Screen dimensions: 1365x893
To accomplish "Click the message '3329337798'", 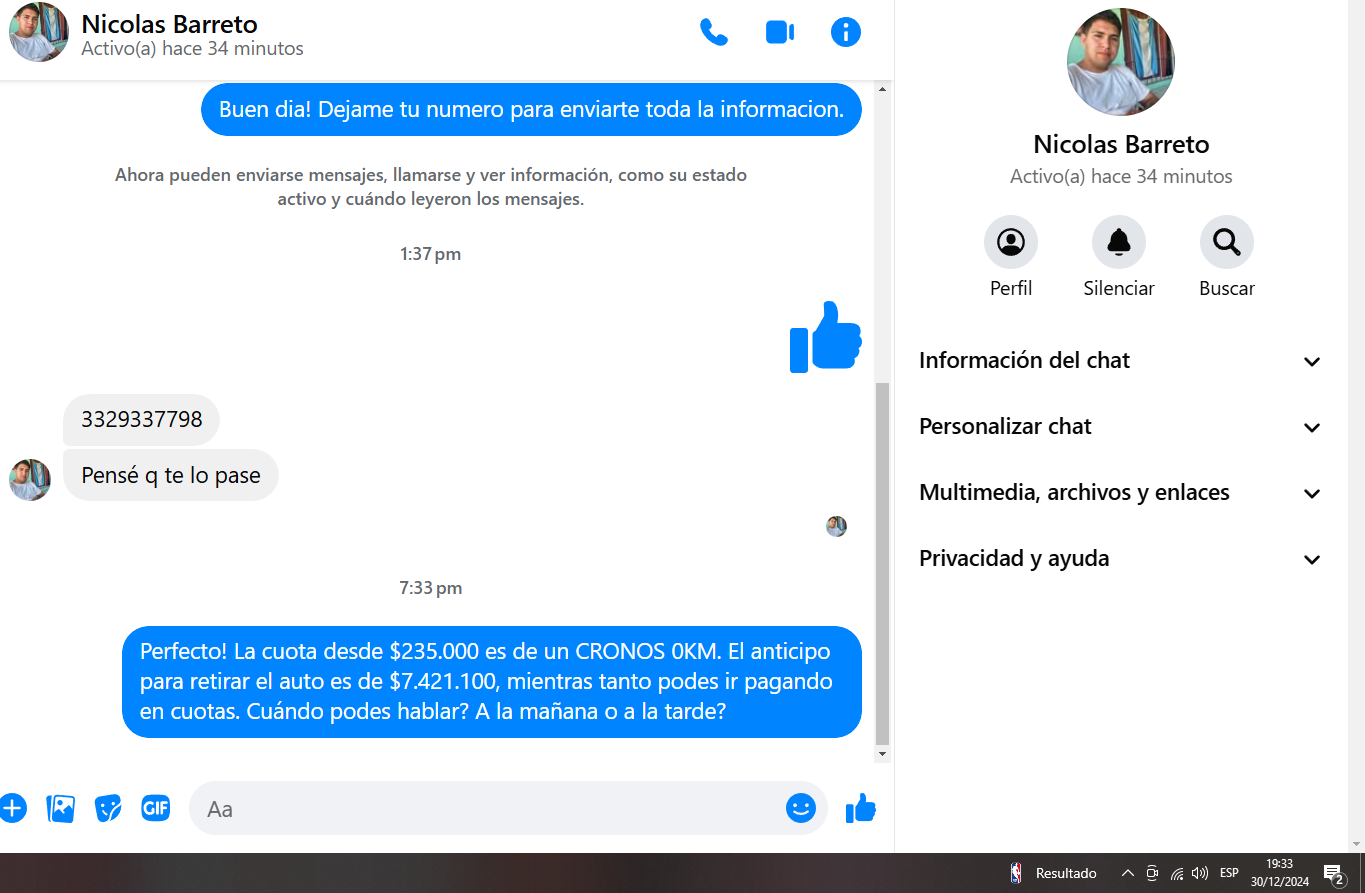I will [x=141, y=420].
